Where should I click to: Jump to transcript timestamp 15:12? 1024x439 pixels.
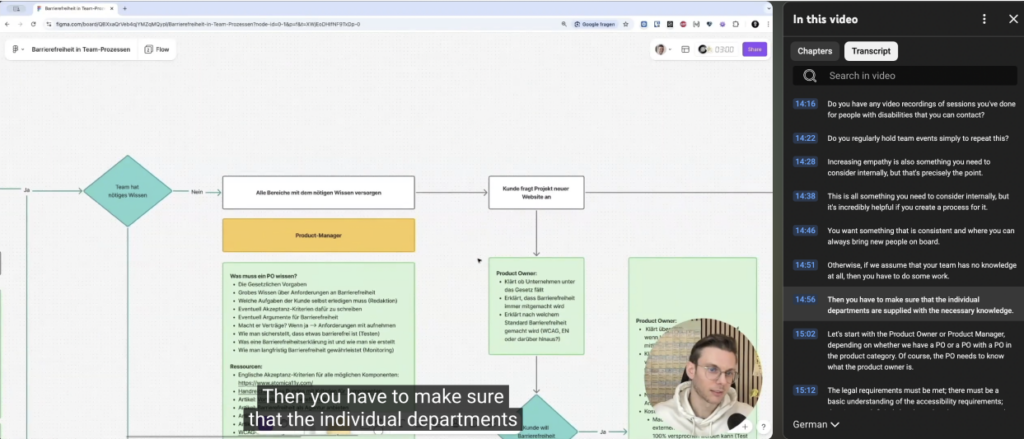click(x=805, y=390)
